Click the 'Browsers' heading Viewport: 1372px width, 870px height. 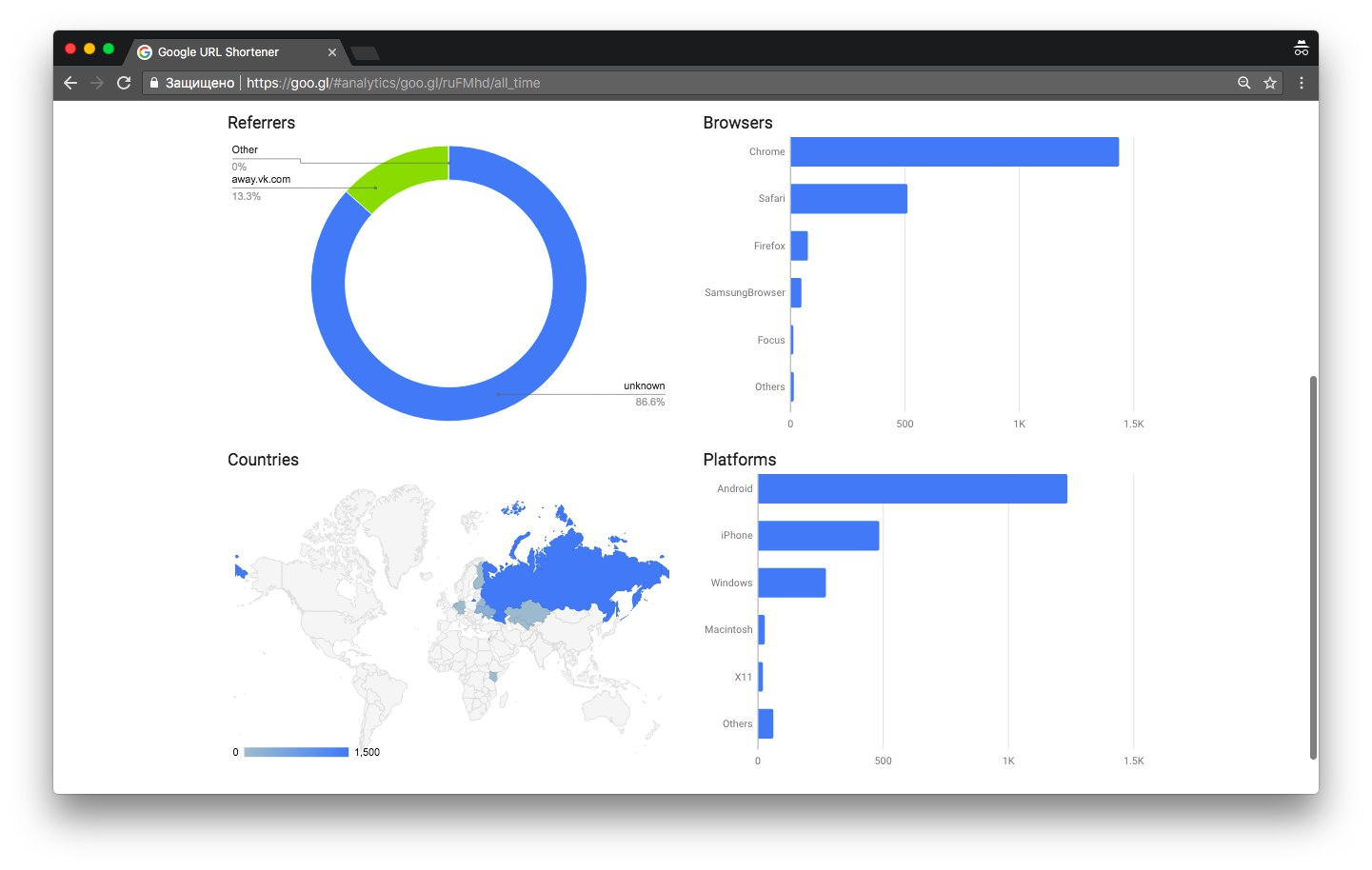click(738, 123)
